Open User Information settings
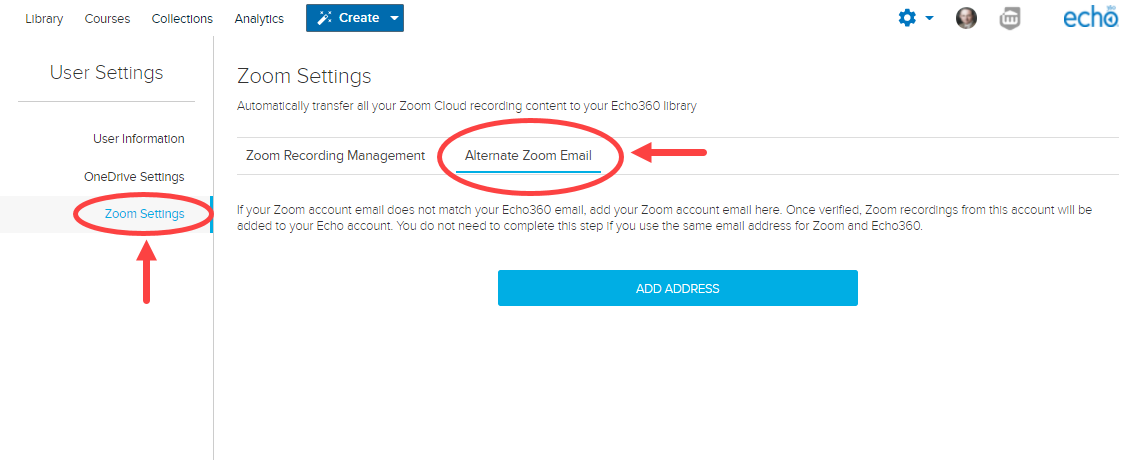 point(138,138)
